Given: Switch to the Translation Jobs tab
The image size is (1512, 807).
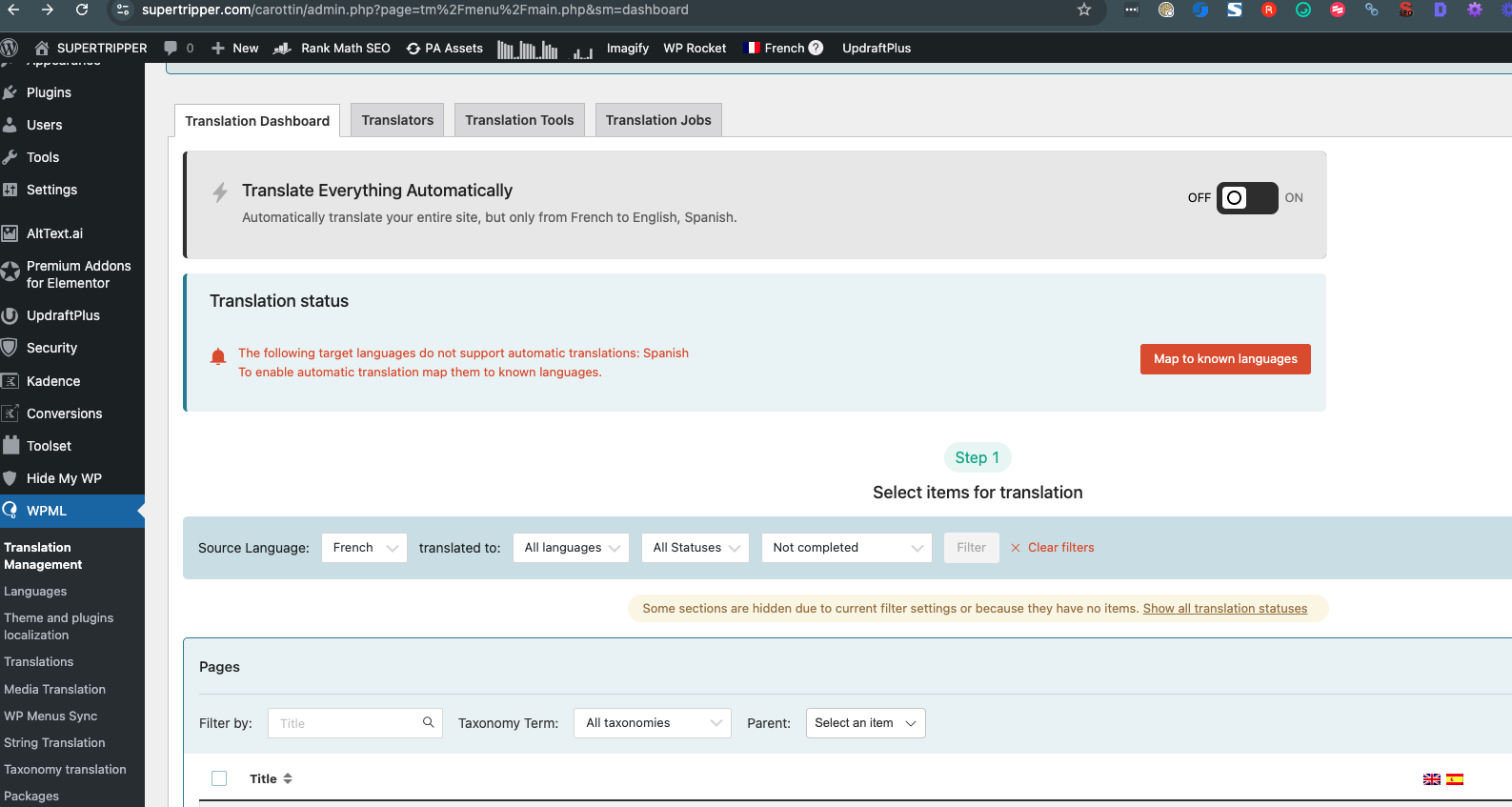Looking at the screenshot, I should click(658, 120).
